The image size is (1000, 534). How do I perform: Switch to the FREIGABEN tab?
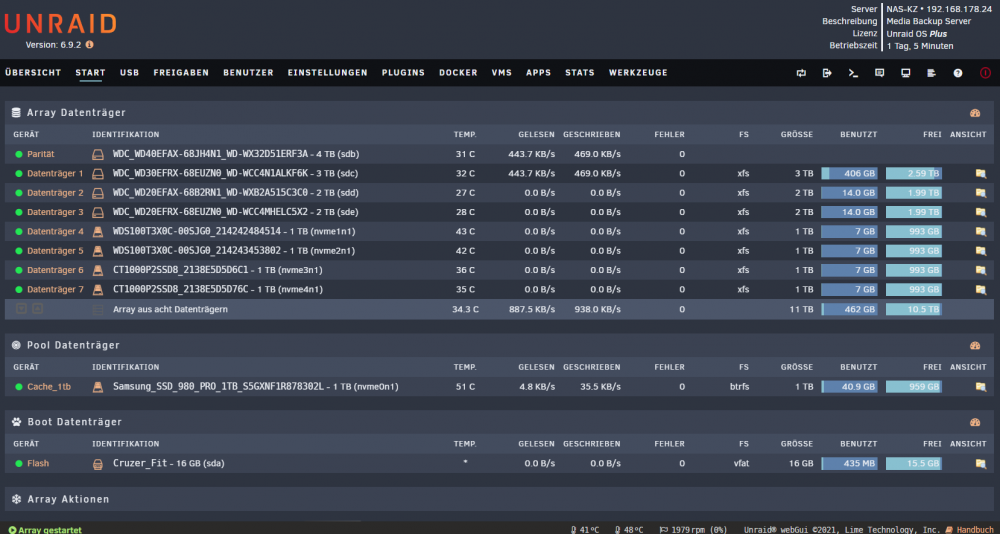[x=181, y=73]
